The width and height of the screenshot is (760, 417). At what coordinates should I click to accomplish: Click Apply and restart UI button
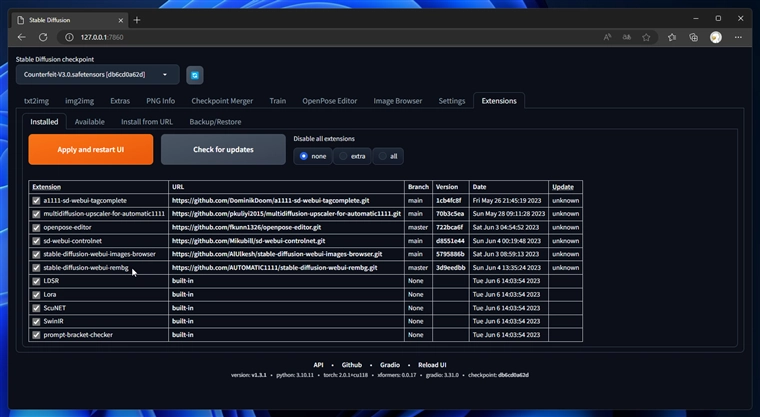tap(91, 149)
